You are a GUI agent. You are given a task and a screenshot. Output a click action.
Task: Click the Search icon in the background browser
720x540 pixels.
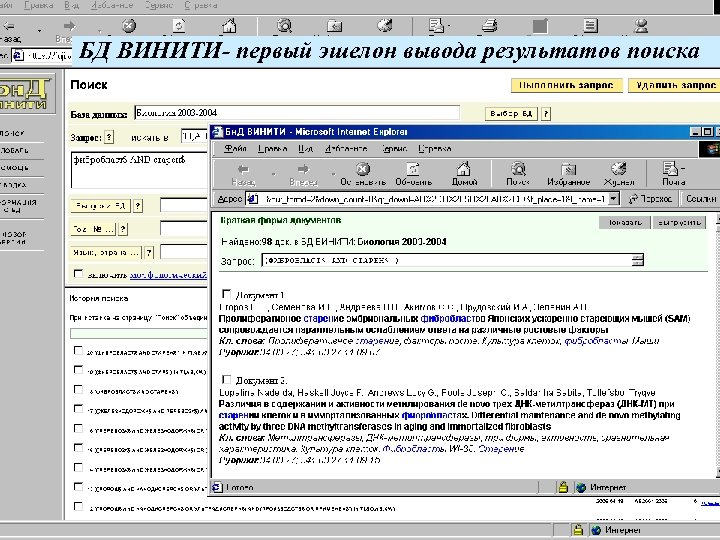(284, 26)
